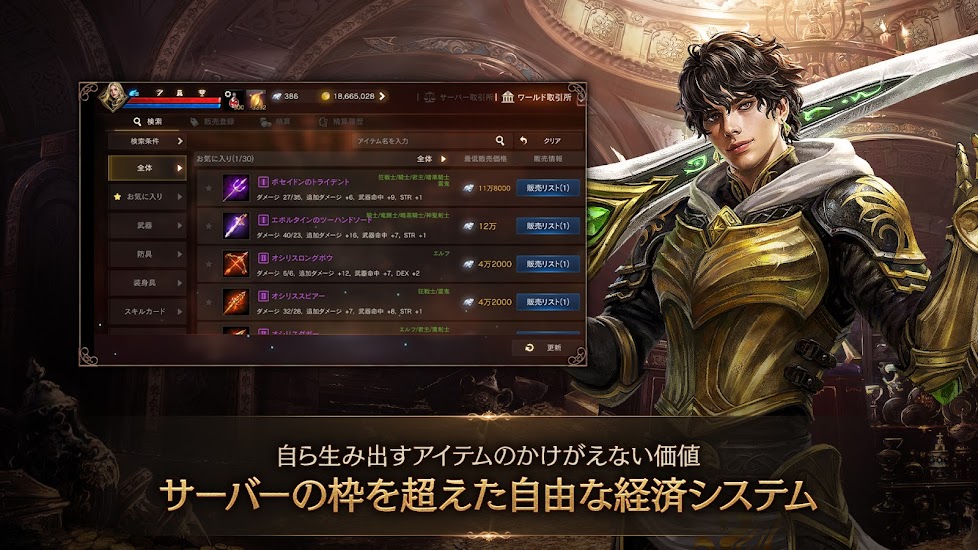The image size is (978, 550).
Task: Open 販売リスト(1) for the 12万 item
Action: [548, 226]
